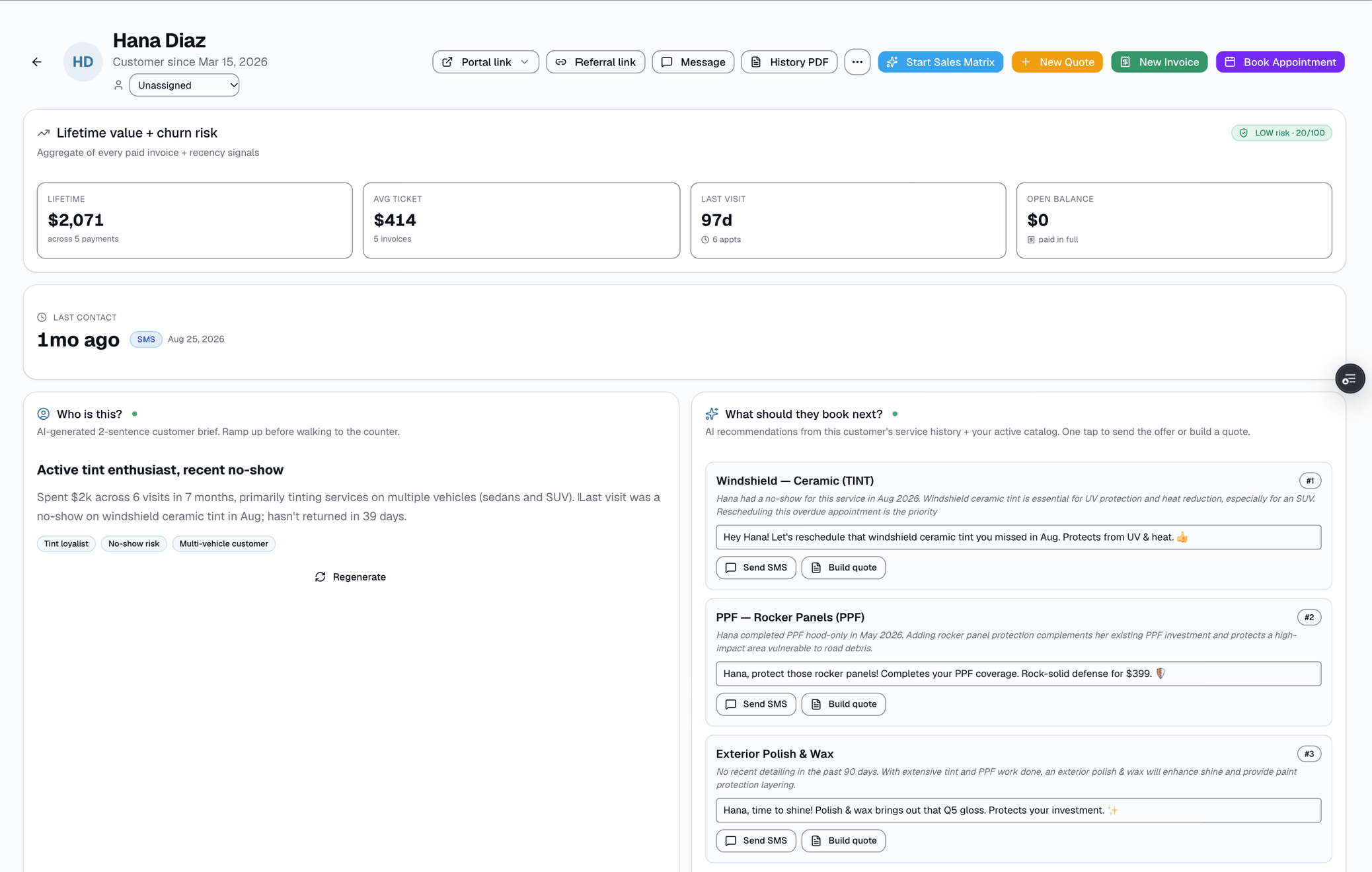
Task: Expand the Portal link chevron
Action: 525,62
